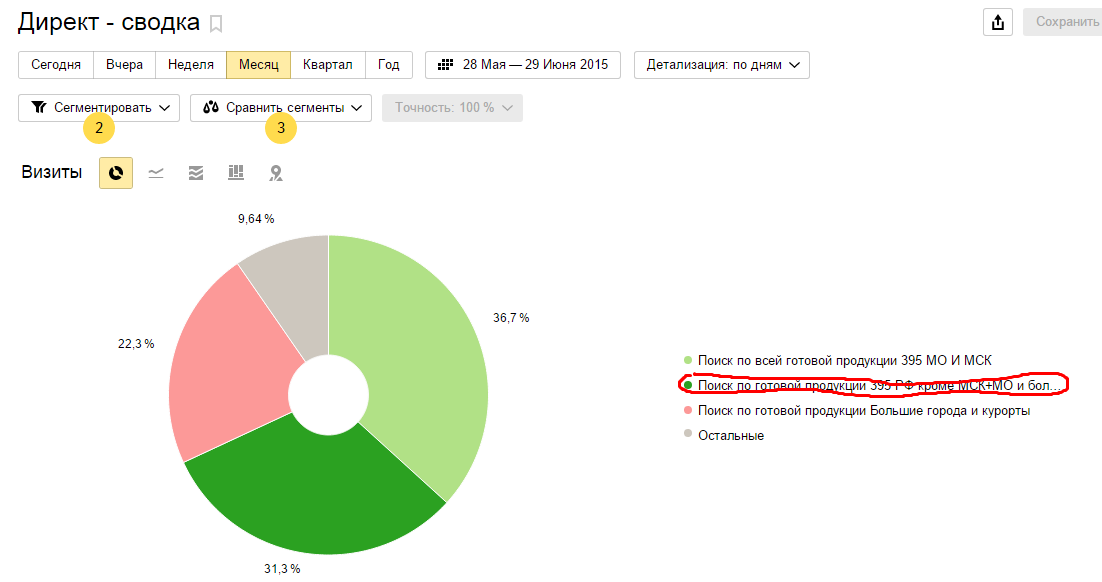Open the Точность: 100 % dropdown
1102x582 pixels.
[453, 108]
